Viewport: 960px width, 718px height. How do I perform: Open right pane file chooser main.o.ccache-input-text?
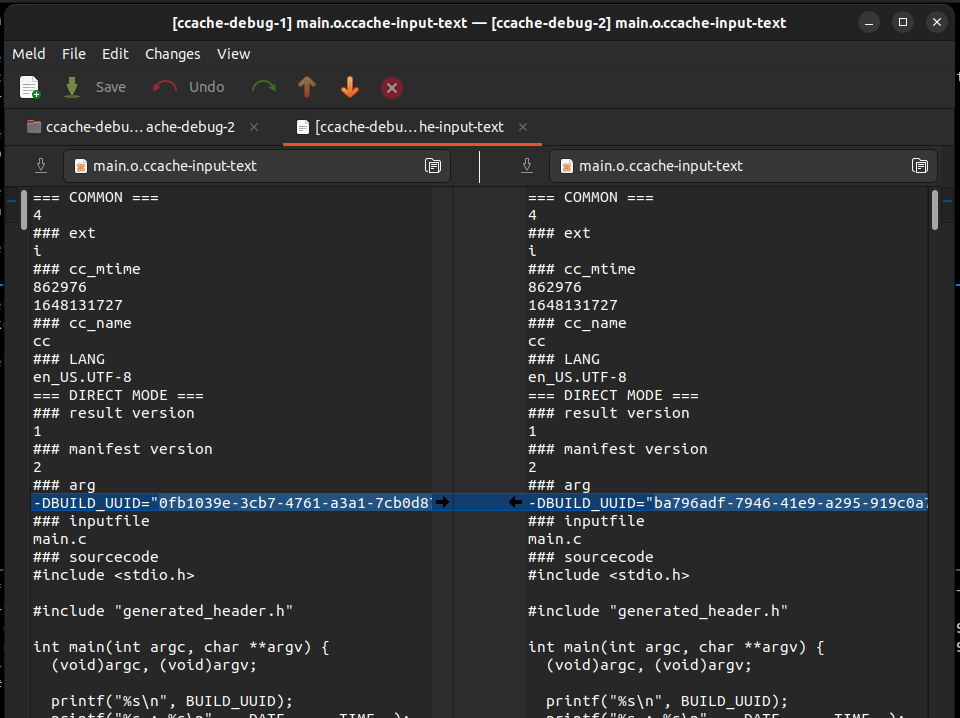click(742, 166)
